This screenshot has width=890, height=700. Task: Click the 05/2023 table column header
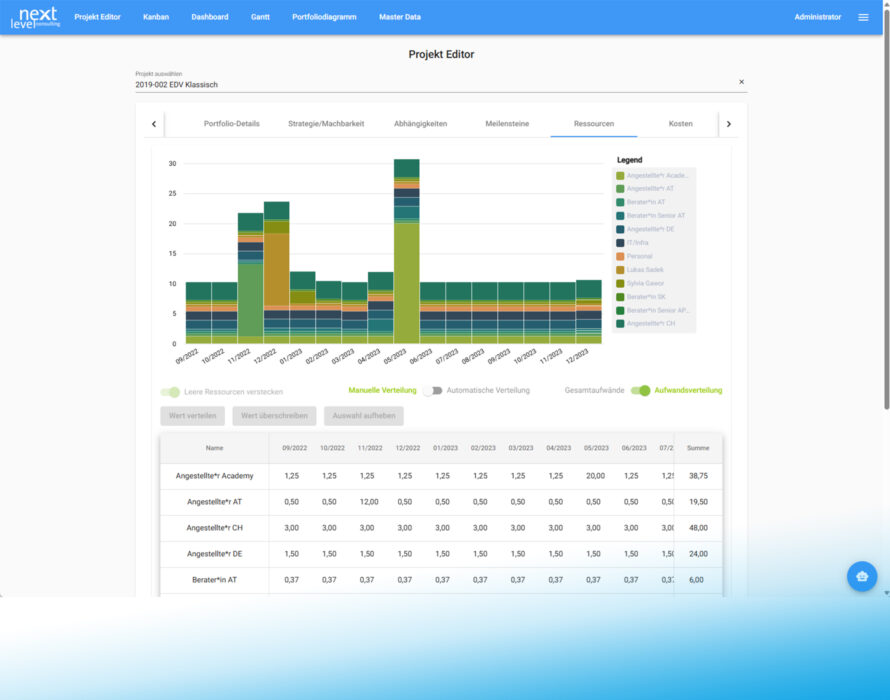tap(596, 448)
